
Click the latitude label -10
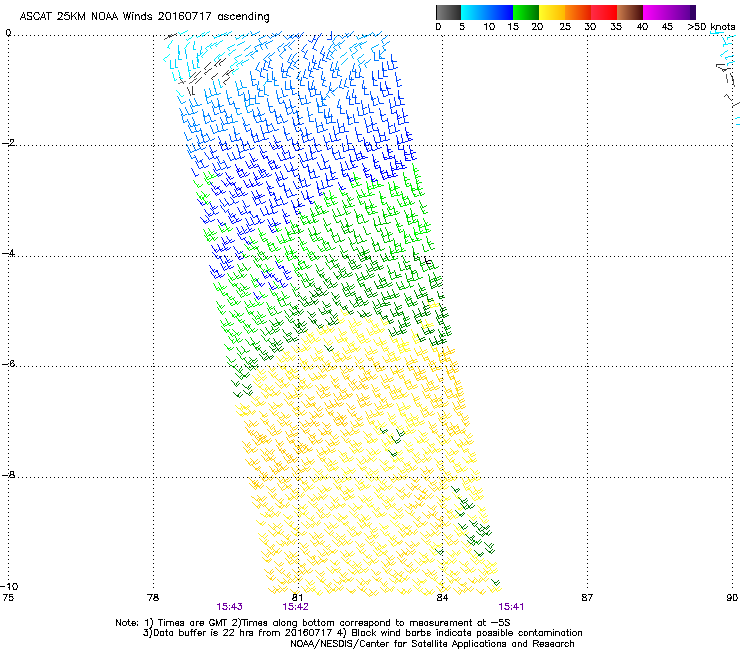9,586
